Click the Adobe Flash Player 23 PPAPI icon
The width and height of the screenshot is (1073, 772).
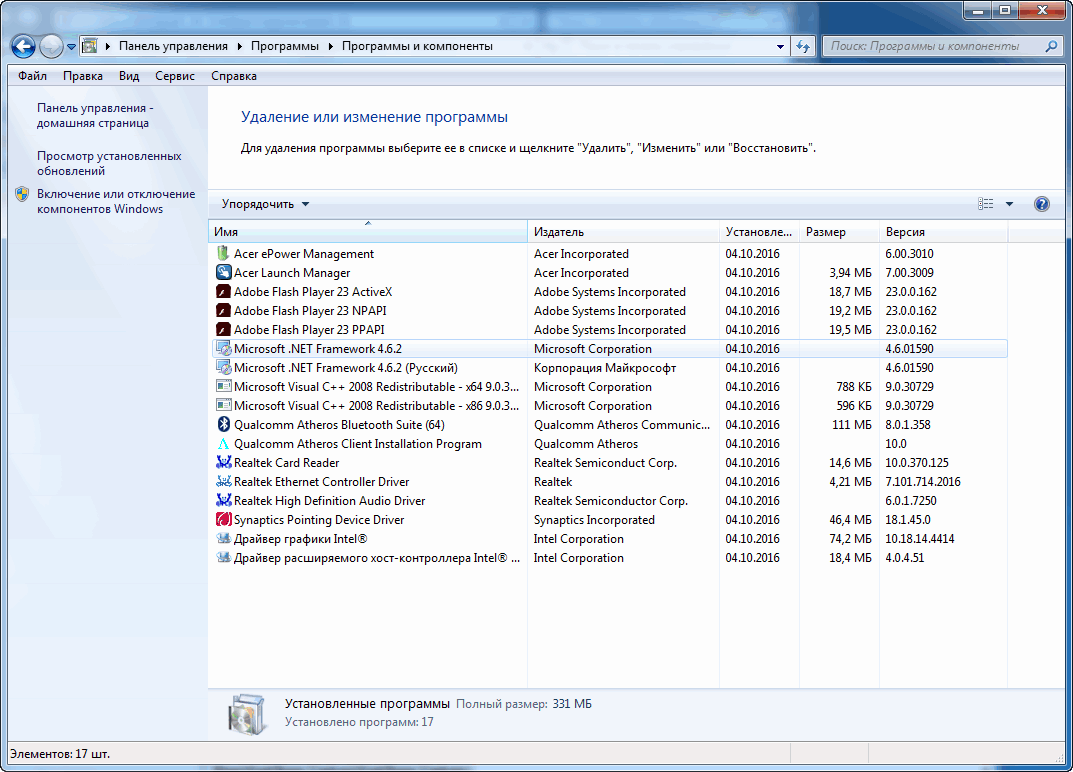(223, 330)
